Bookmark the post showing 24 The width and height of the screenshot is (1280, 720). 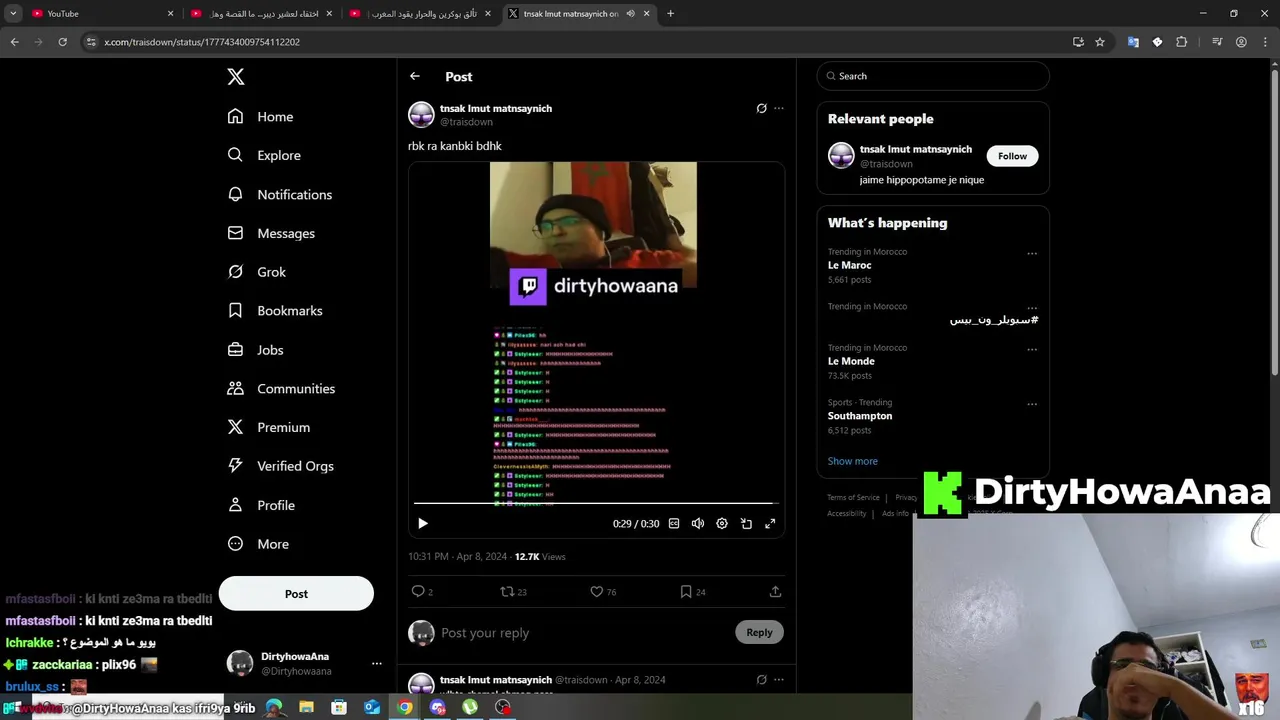(x=686, y=591)
